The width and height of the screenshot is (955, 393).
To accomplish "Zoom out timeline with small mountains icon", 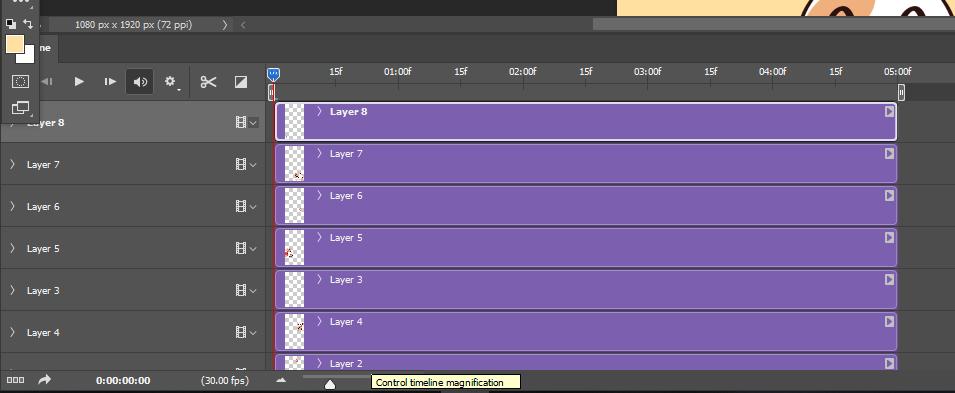I will pos(281,380).
